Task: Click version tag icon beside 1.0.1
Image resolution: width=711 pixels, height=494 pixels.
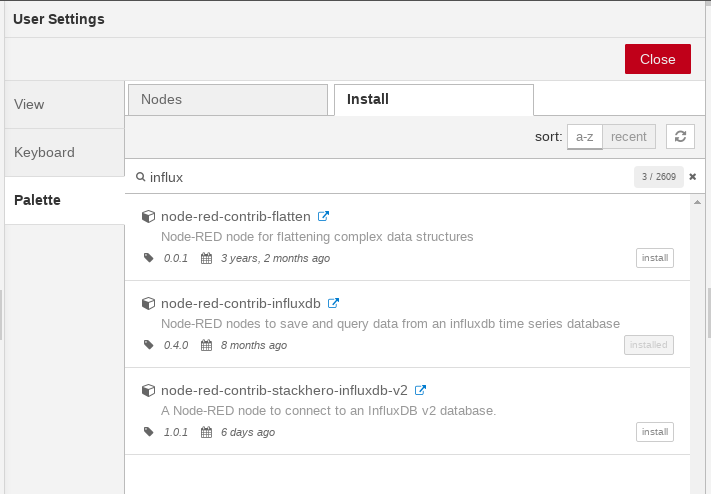Action: (149, 432)
